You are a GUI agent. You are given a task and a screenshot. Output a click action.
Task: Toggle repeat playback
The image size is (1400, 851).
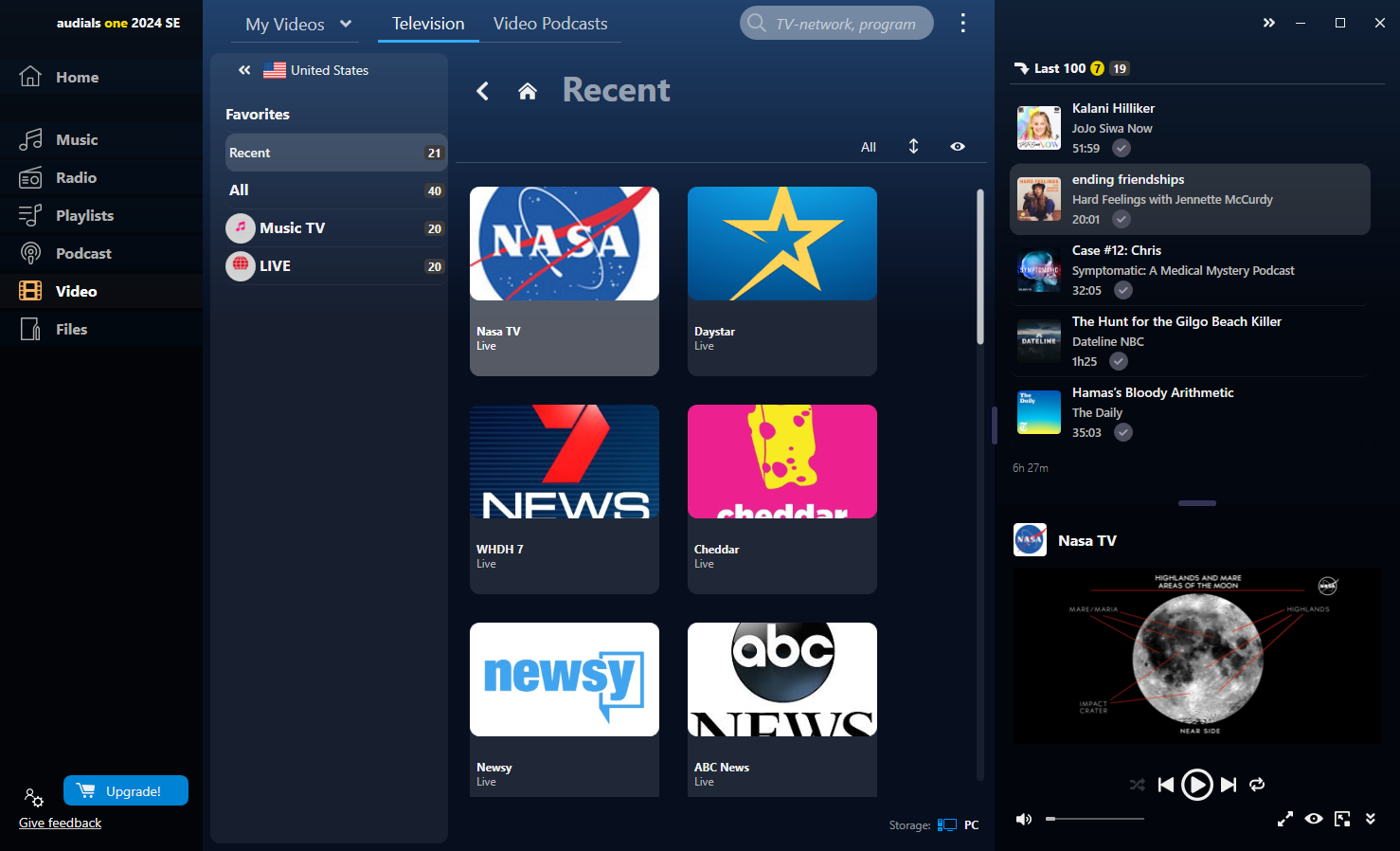coord(1257,785)
